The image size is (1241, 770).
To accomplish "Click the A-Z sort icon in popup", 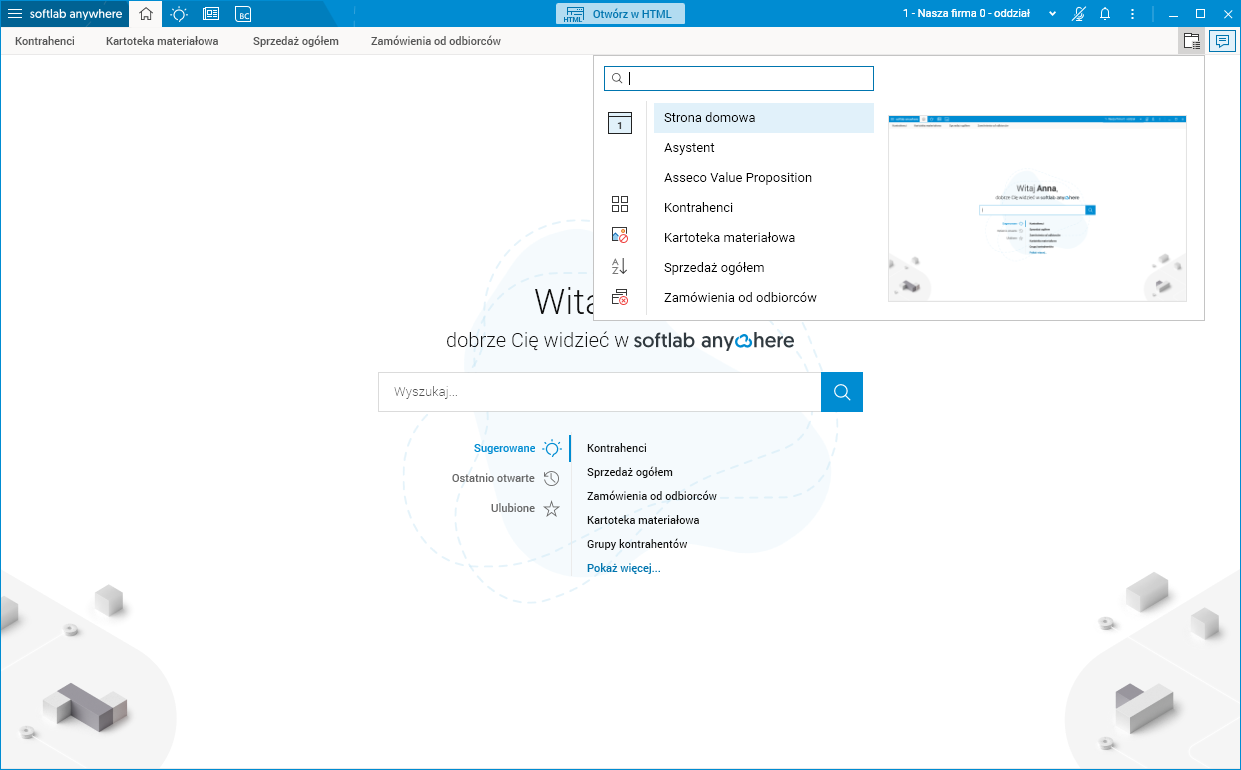I will pyautogui.click(x=620, y=266).
